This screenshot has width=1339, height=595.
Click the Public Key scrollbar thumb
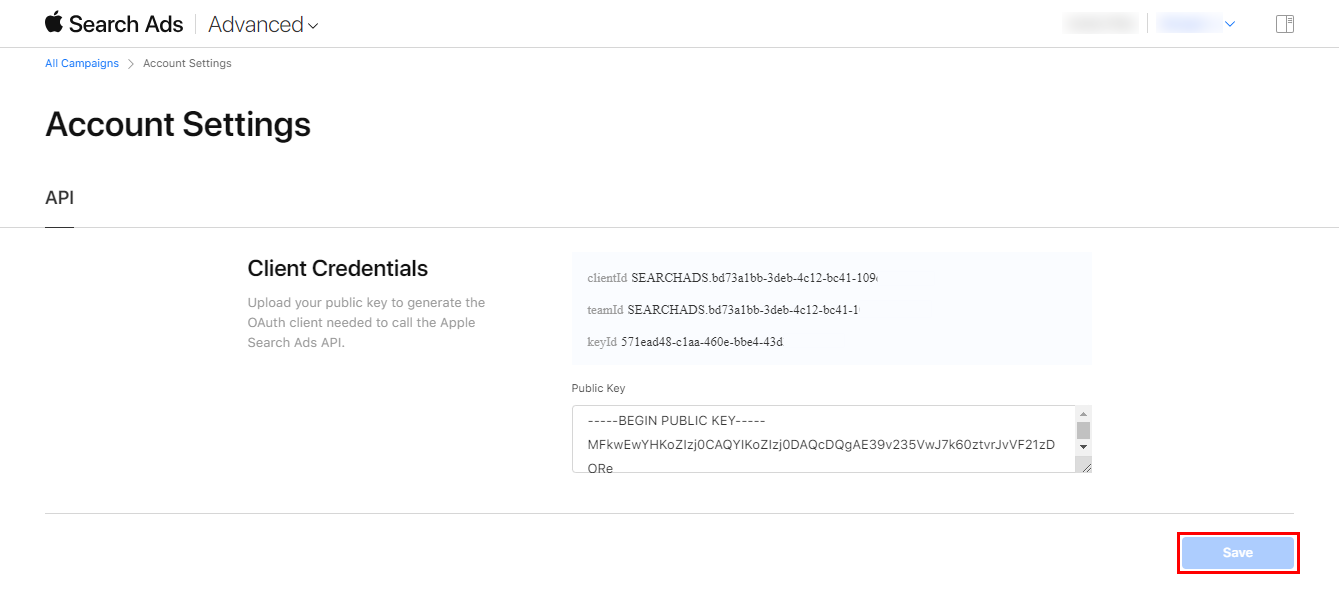tap(1083, 430)
